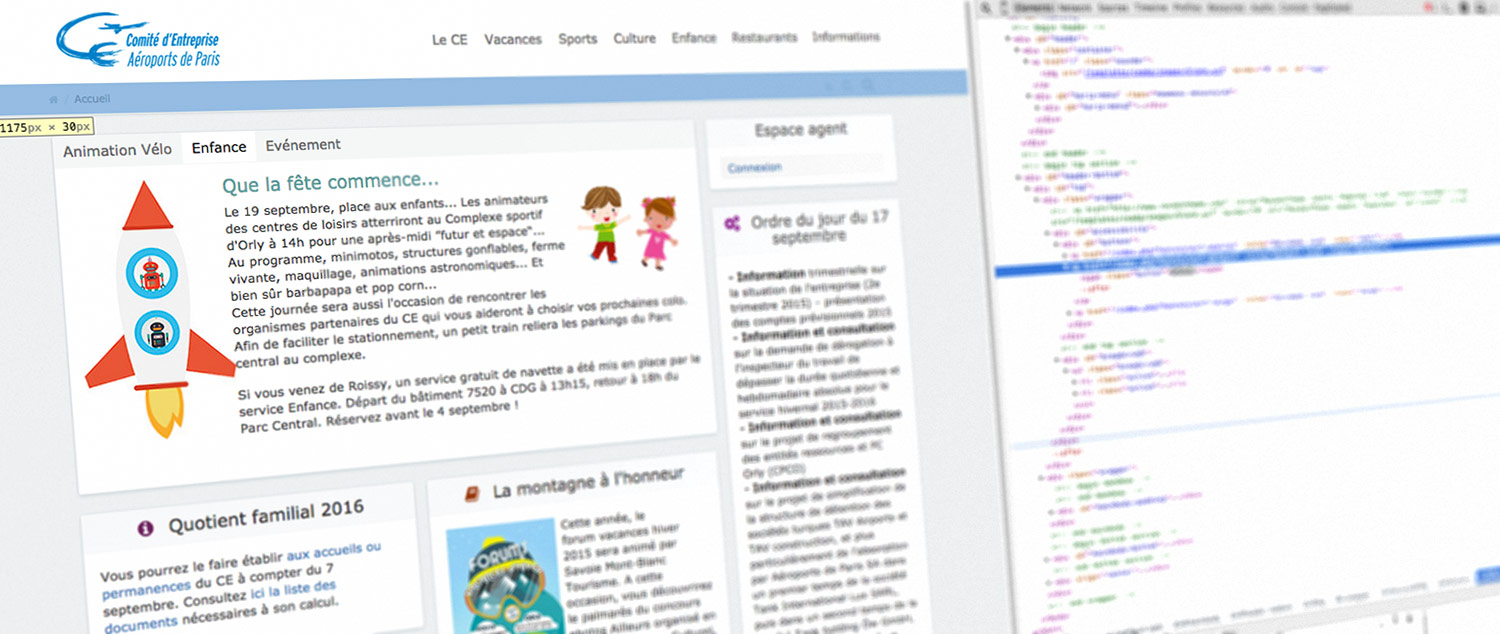Switch to the Animation Vélo tab
The image size is (1500, 634).
click(x=117, y=150)
